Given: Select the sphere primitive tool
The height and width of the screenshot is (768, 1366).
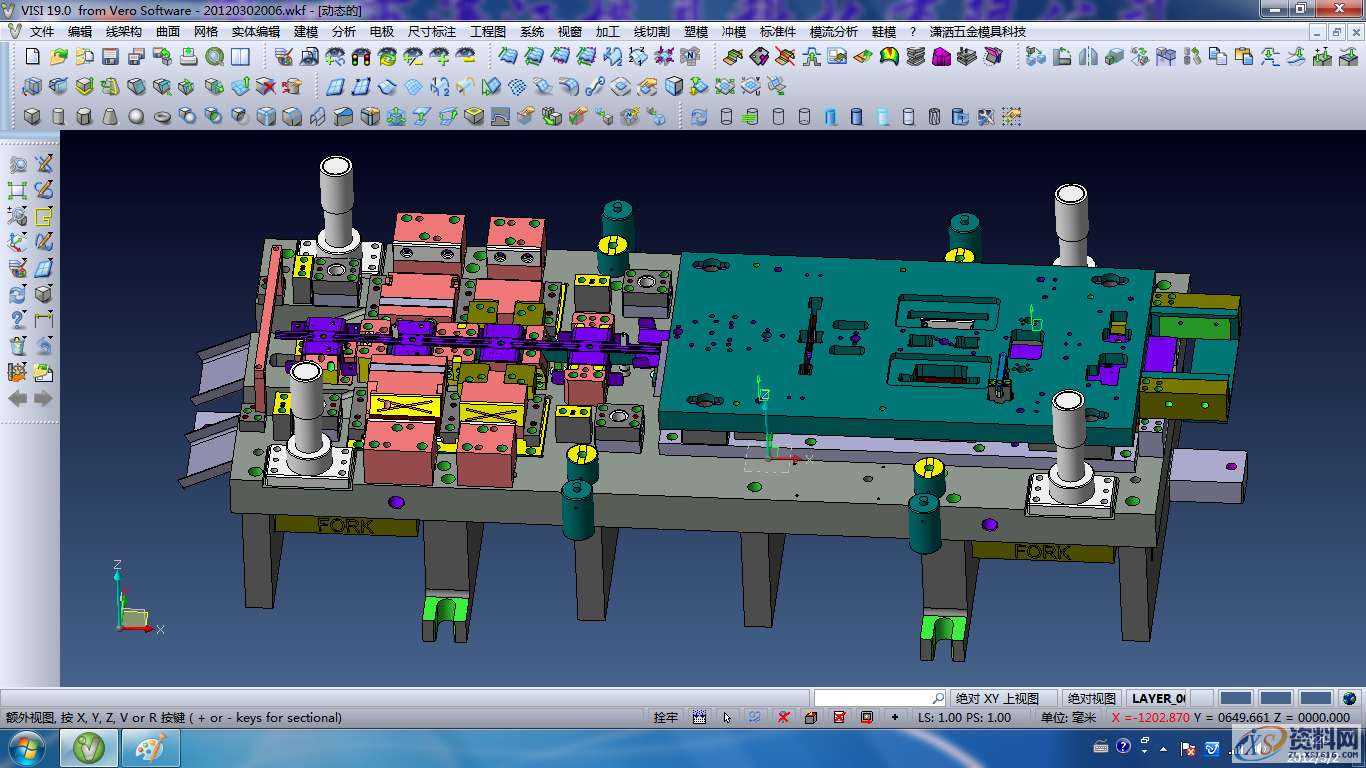Looking at the screenshot, I should point(136,117).
